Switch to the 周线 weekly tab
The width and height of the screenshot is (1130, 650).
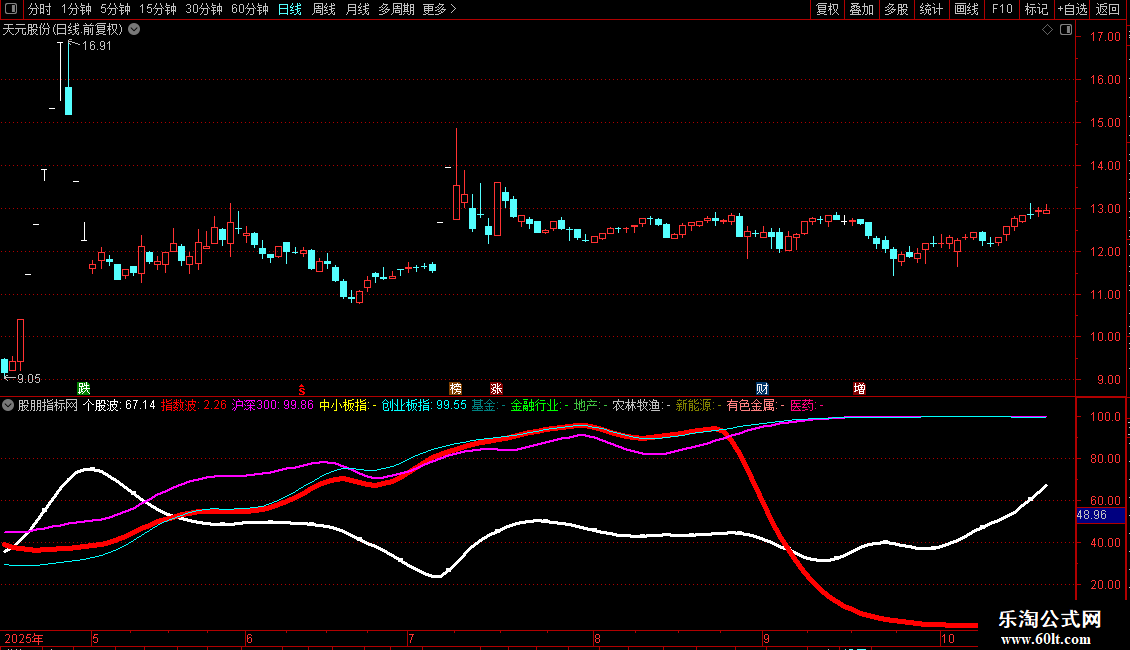coord(324,9)
